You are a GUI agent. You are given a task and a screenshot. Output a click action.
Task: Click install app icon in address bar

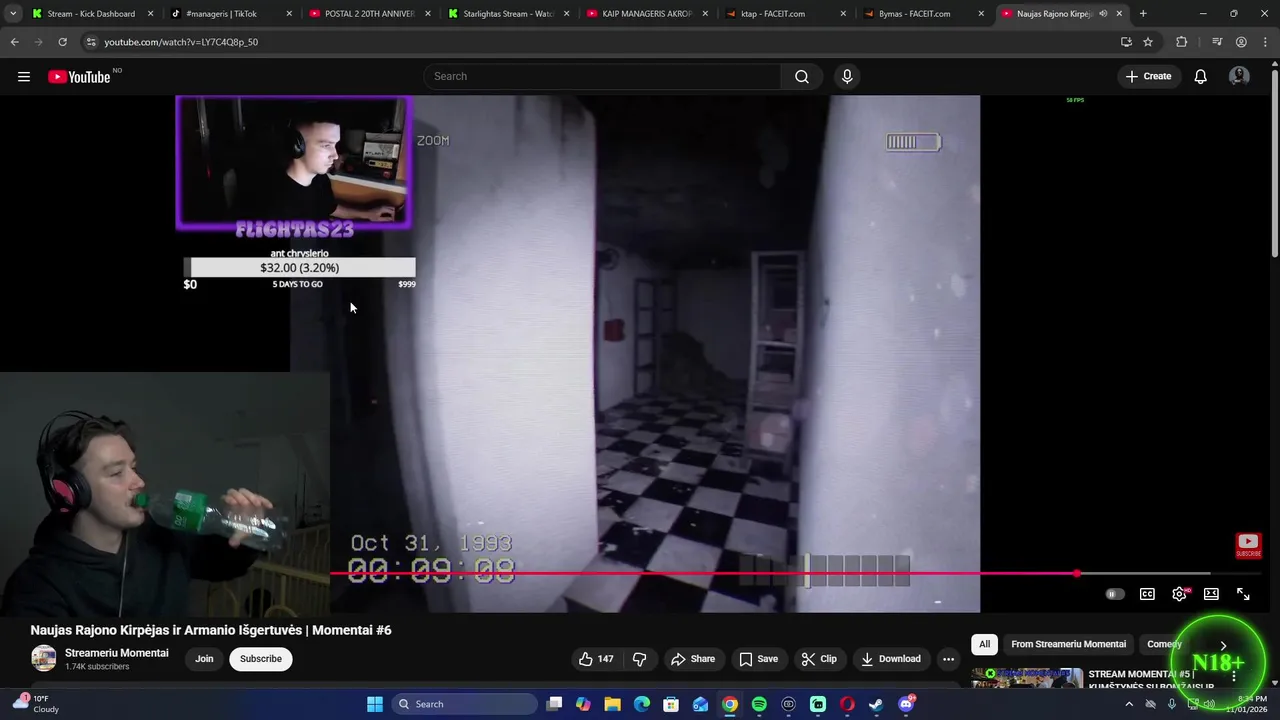click(1126, 42)
